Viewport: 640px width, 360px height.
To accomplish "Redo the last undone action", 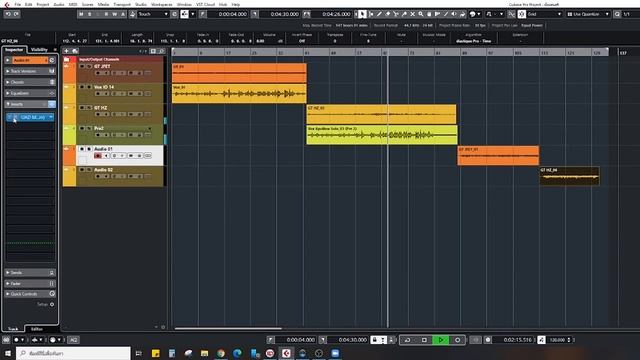I will tap(16, 14).
